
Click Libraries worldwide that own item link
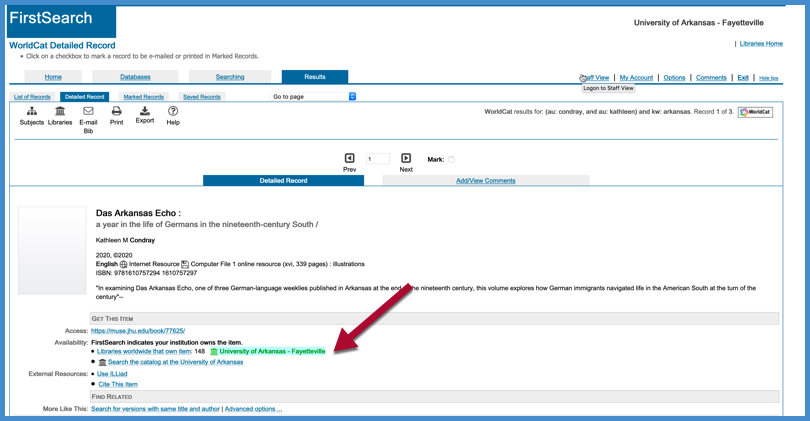(144, 352)
